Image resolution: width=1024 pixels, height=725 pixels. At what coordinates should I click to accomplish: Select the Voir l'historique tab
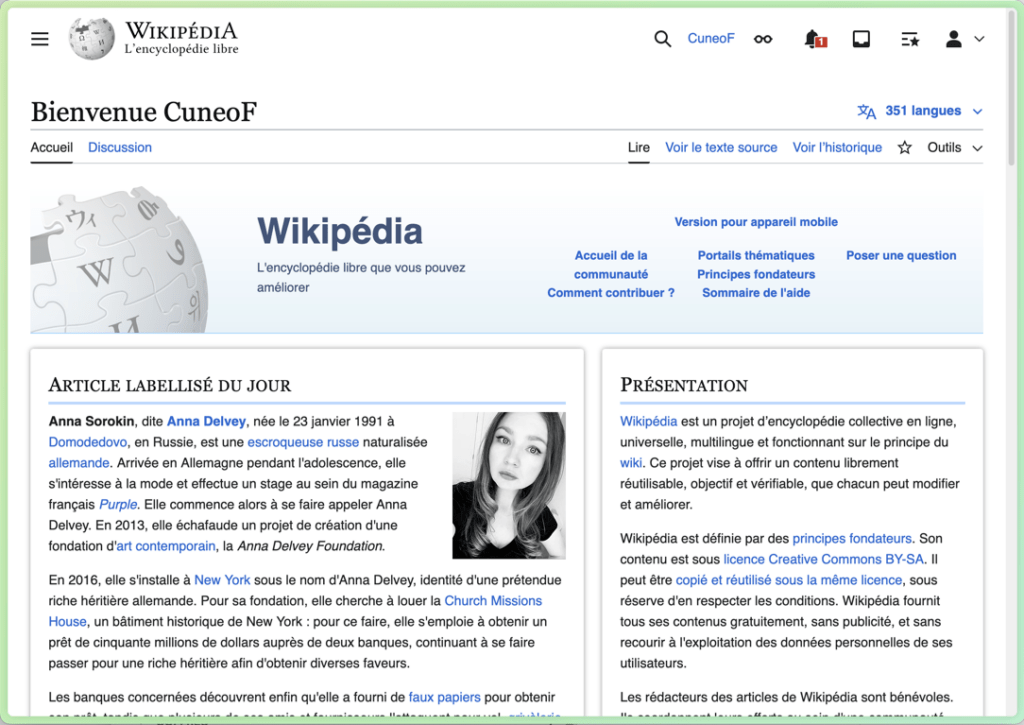pyautogui.click(x=837, y=148)
